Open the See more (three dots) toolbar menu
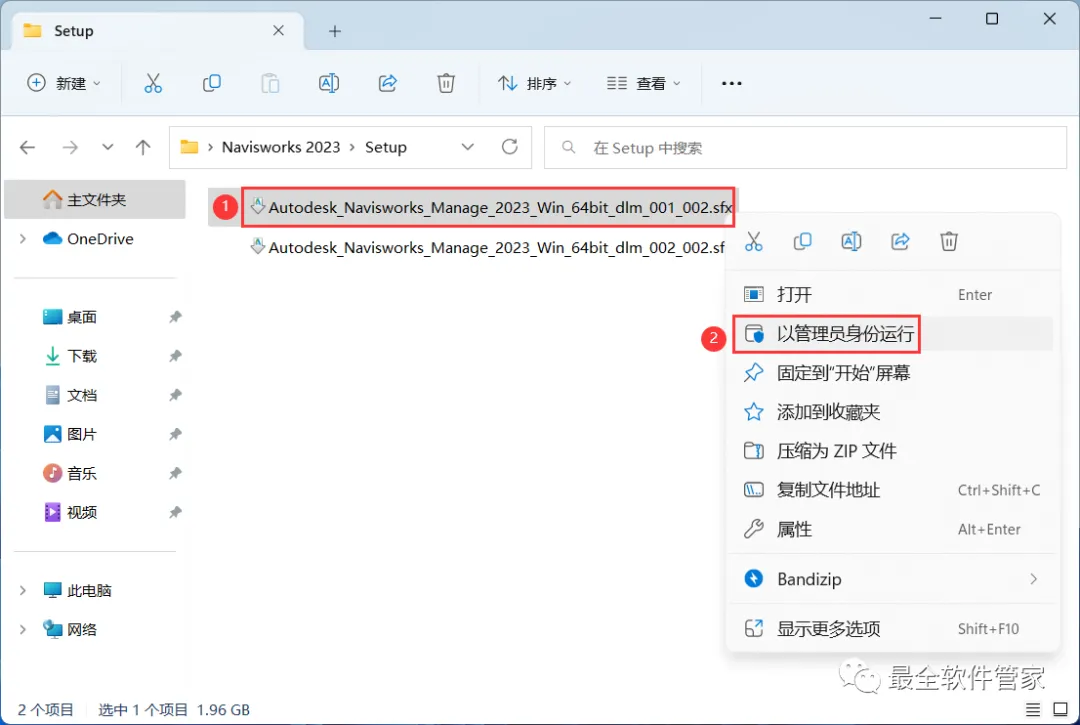This screenshot has width=1080, height=725. [x=731, y=83]
